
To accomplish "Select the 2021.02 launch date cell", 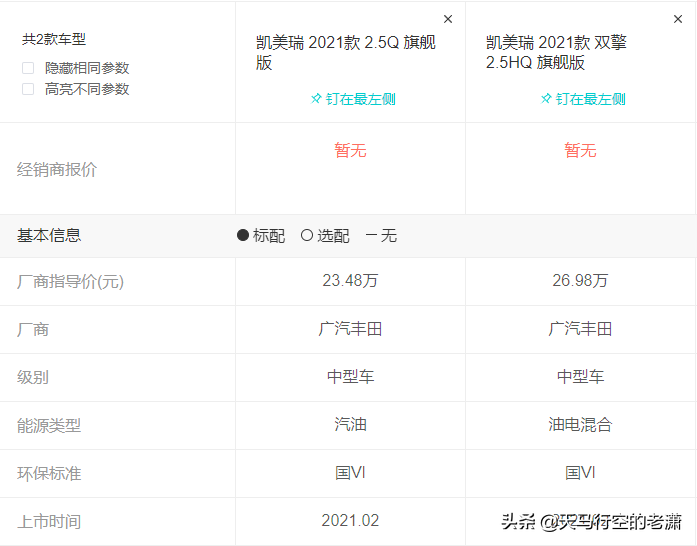I will 350,521.
